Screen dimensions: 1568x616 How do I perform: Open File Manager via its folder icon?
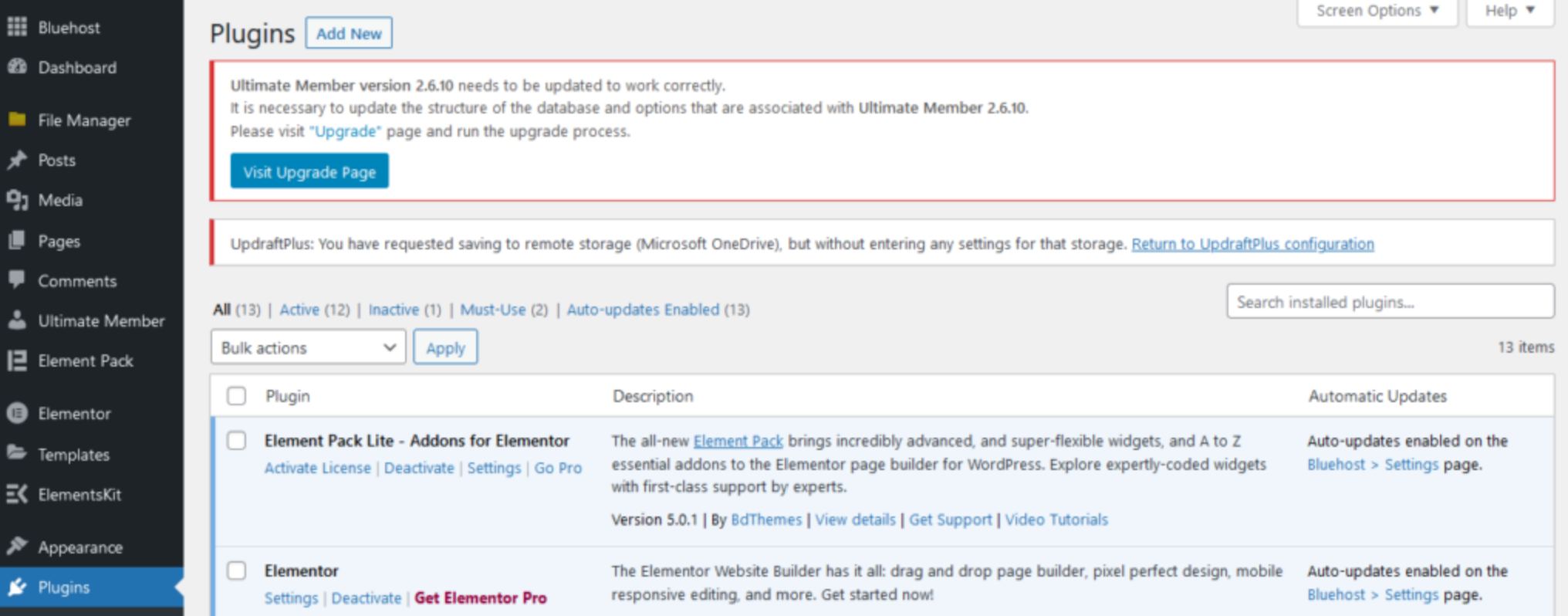[x=17, y=120]
